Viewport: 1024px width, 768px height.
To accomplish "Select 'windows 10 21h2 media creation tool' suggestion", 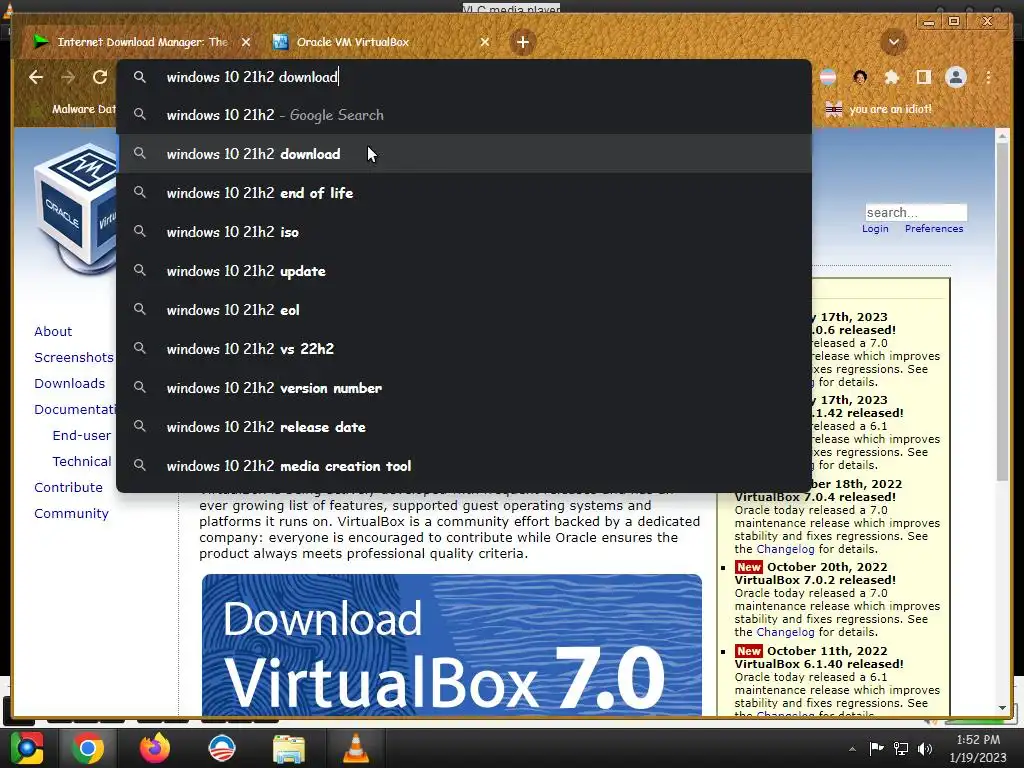I will (464, 466).
